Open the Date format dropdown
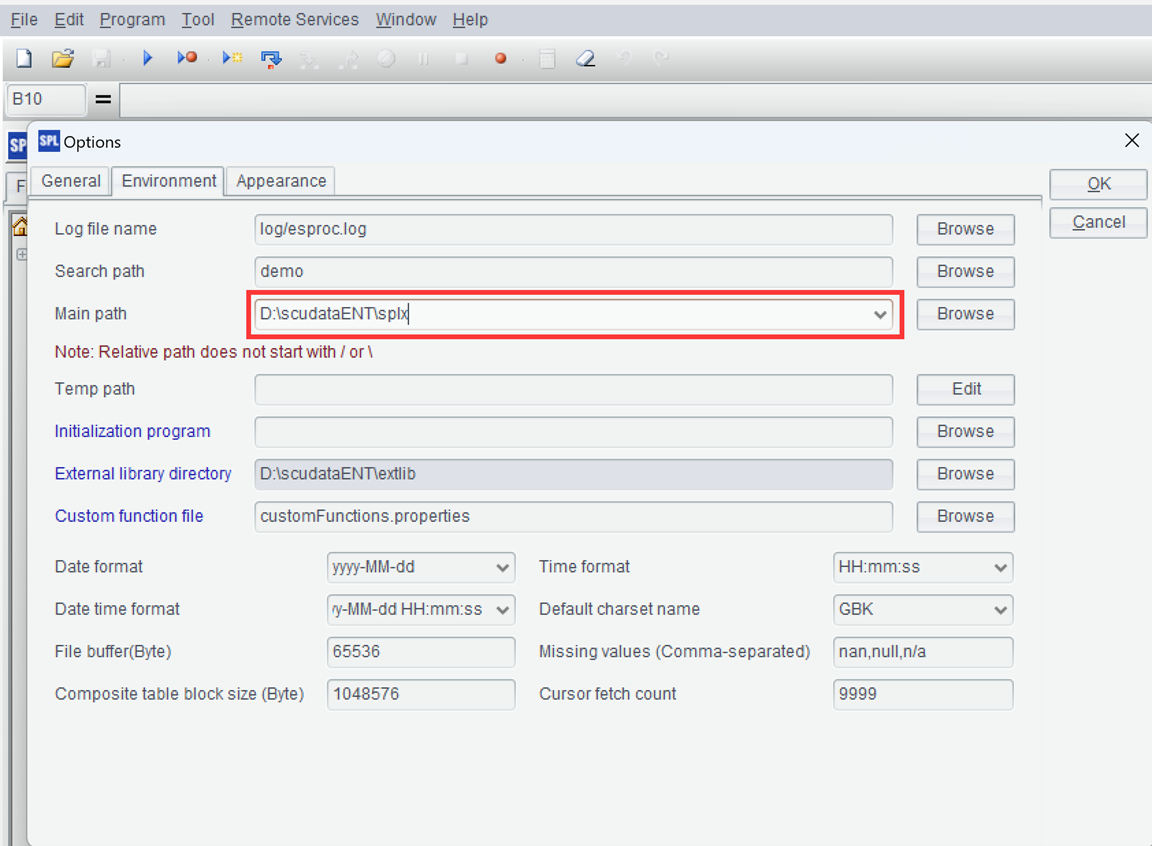Screen dimensions: 1152x846 502,567
